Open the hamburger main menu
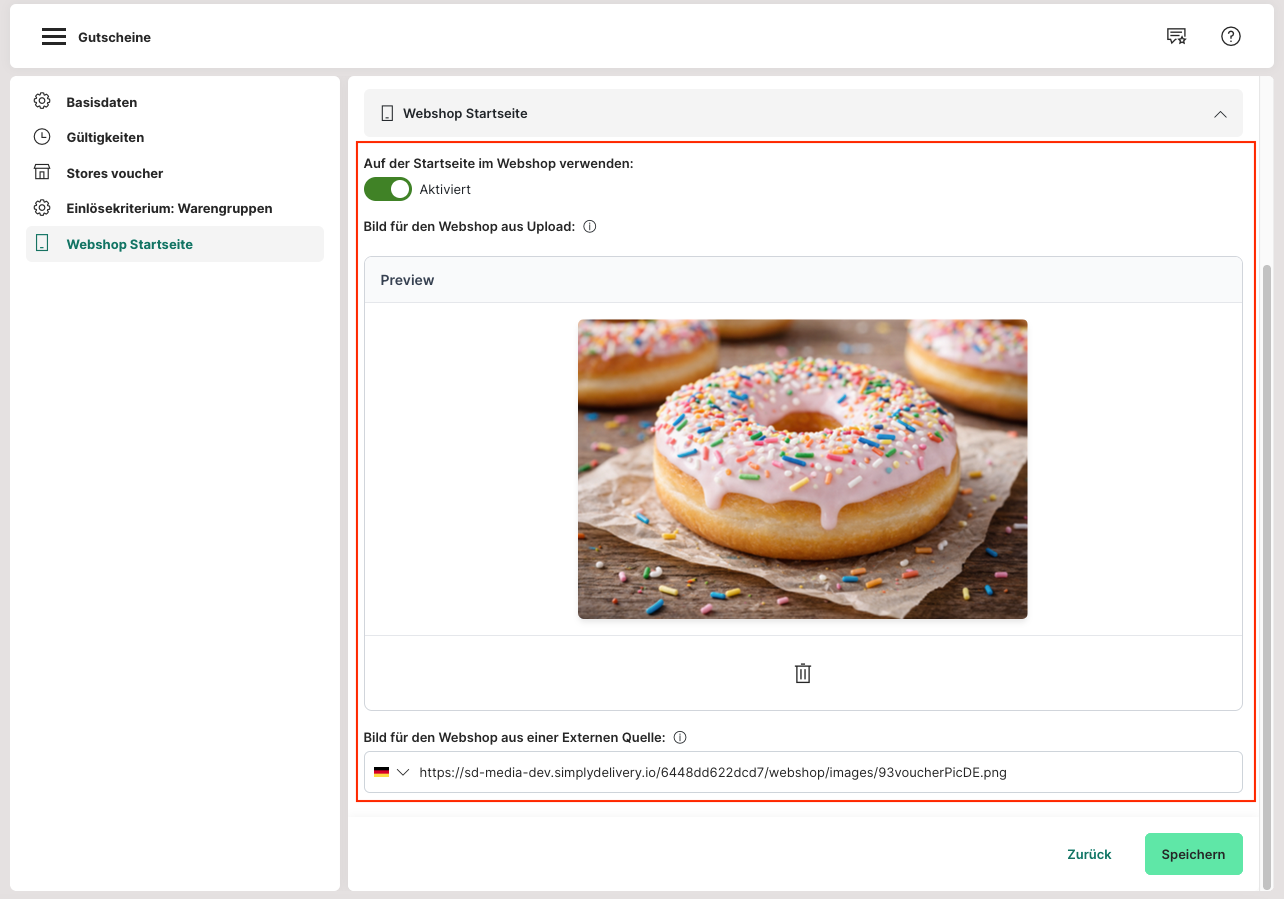 point(53,37)
